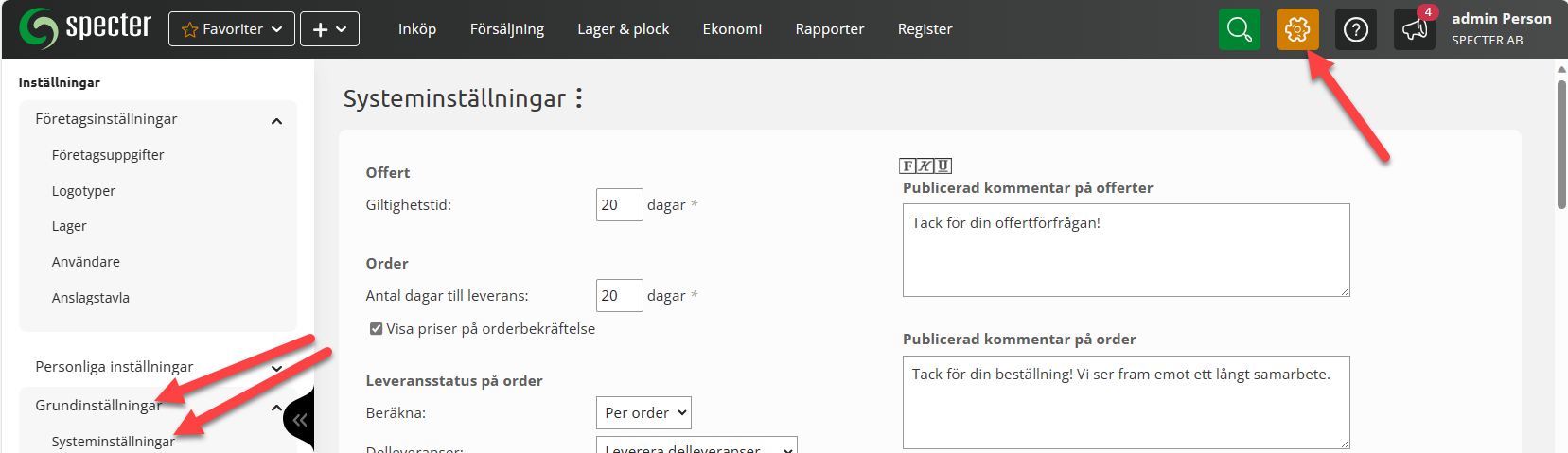Open the help question mark icon
The height and width of the screenshot is (453, 1568).
(x=1355, y=29)
